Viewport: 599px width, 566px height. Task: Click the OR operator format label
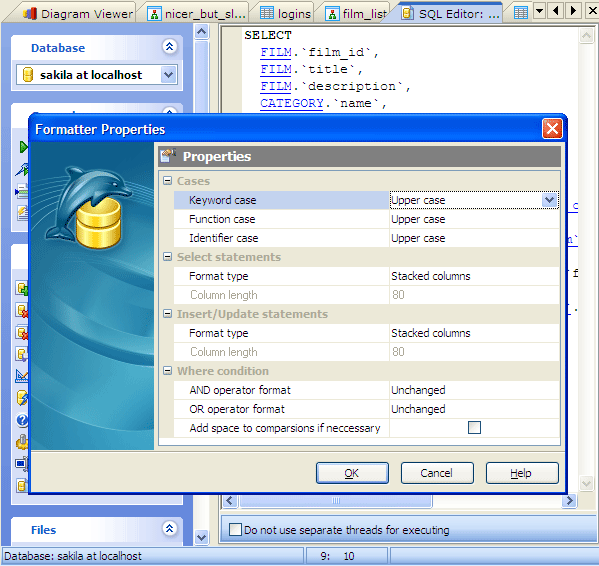point(237,409)
